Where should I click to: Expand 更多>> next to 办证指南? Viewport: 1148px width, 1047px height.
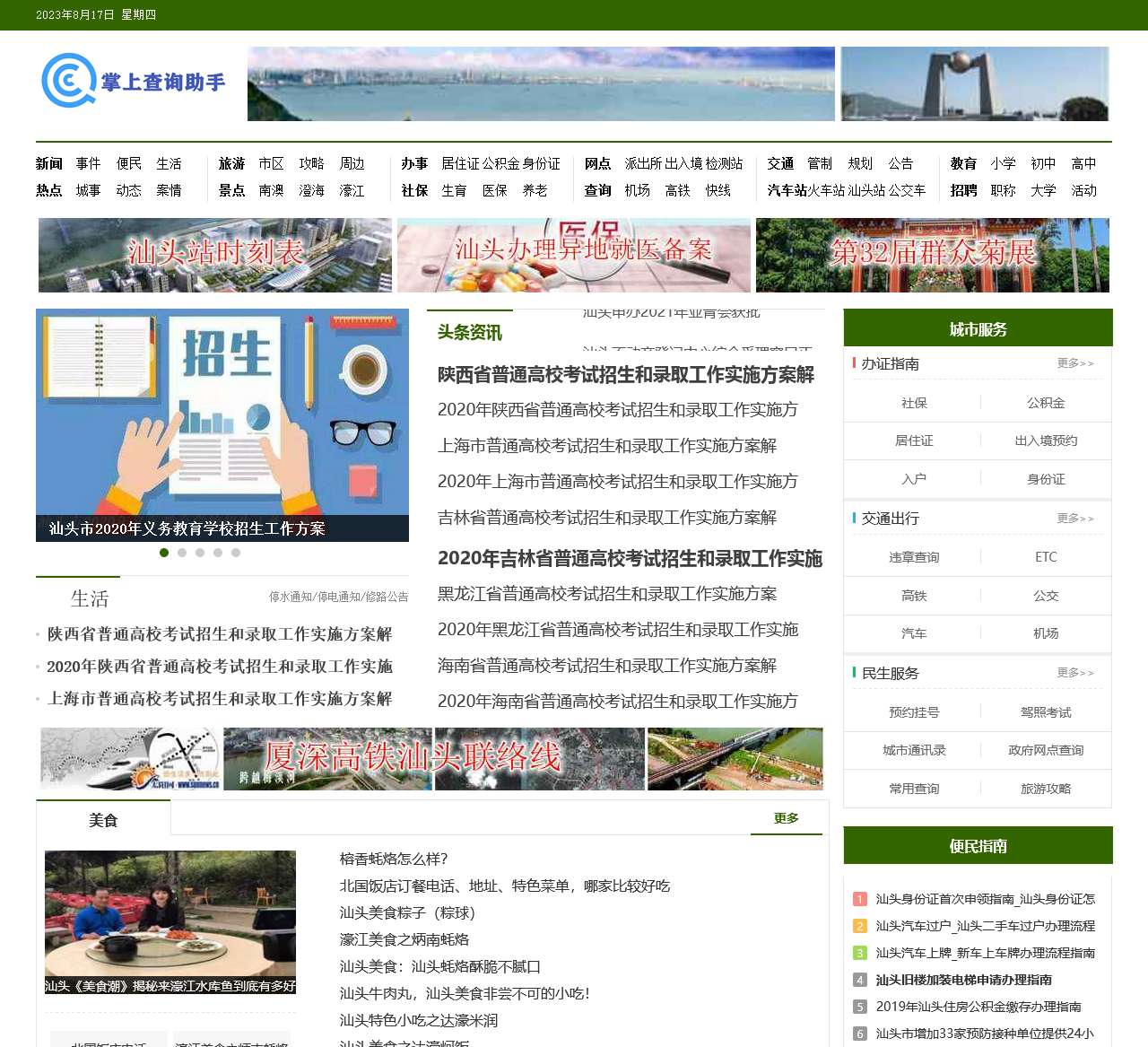pyautogui.click(x=1075, y=362)
